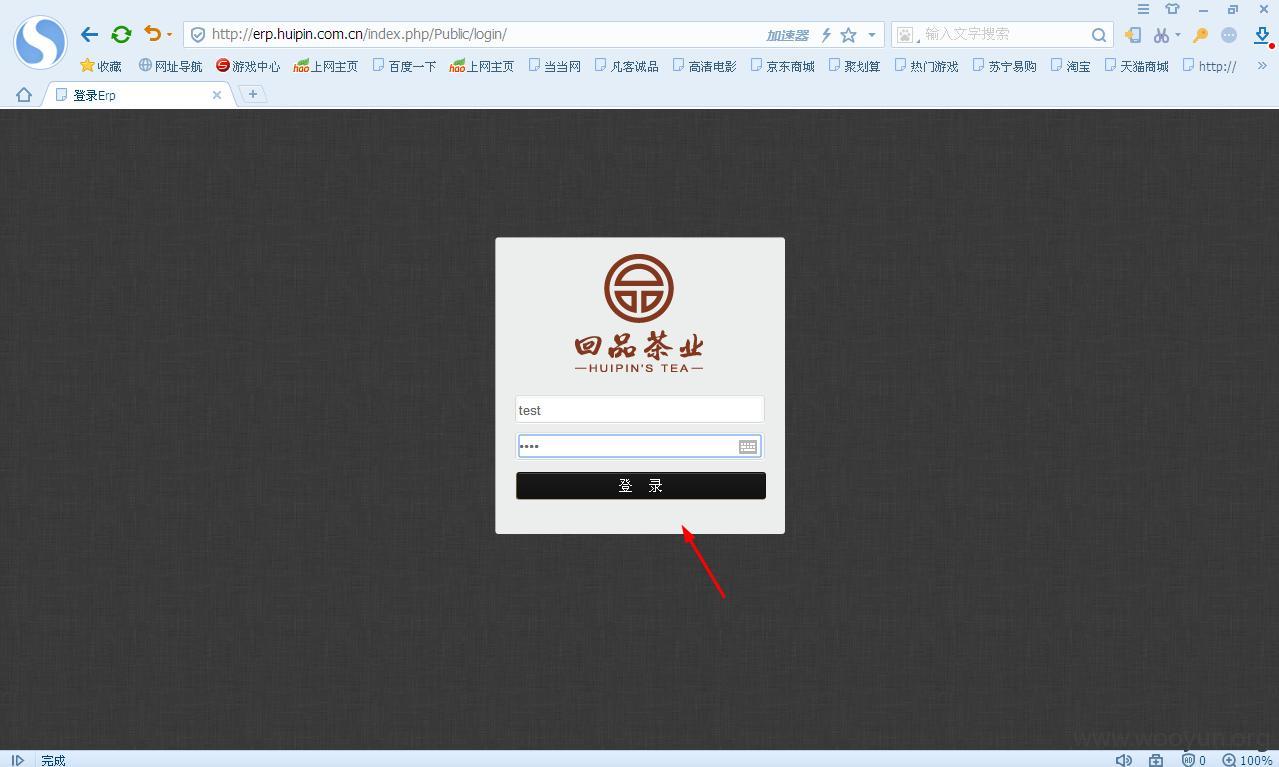The image size is (1279, 767).
Task: Click the 回品茶业 logo image
Action: click(639, 313)
